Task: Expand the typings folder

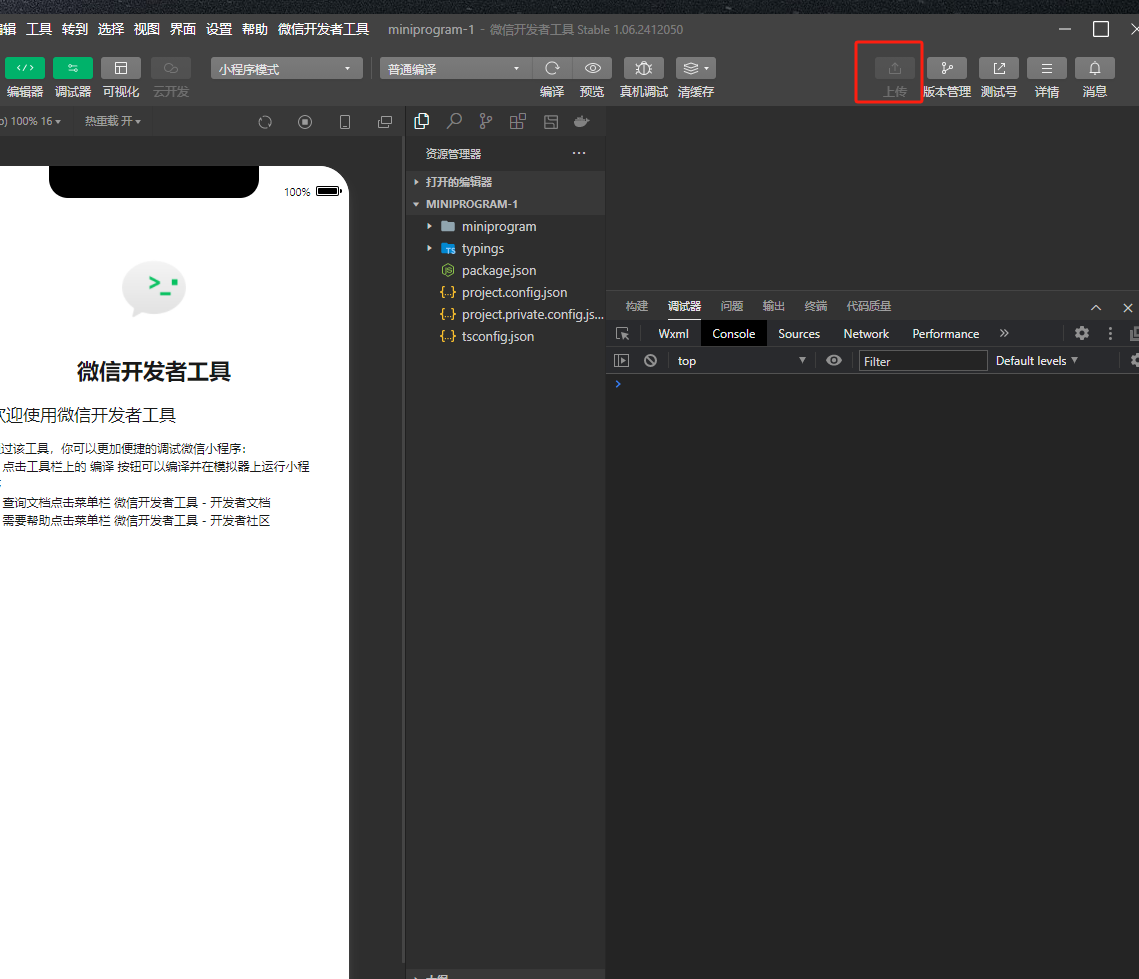Action: (506, 248)
